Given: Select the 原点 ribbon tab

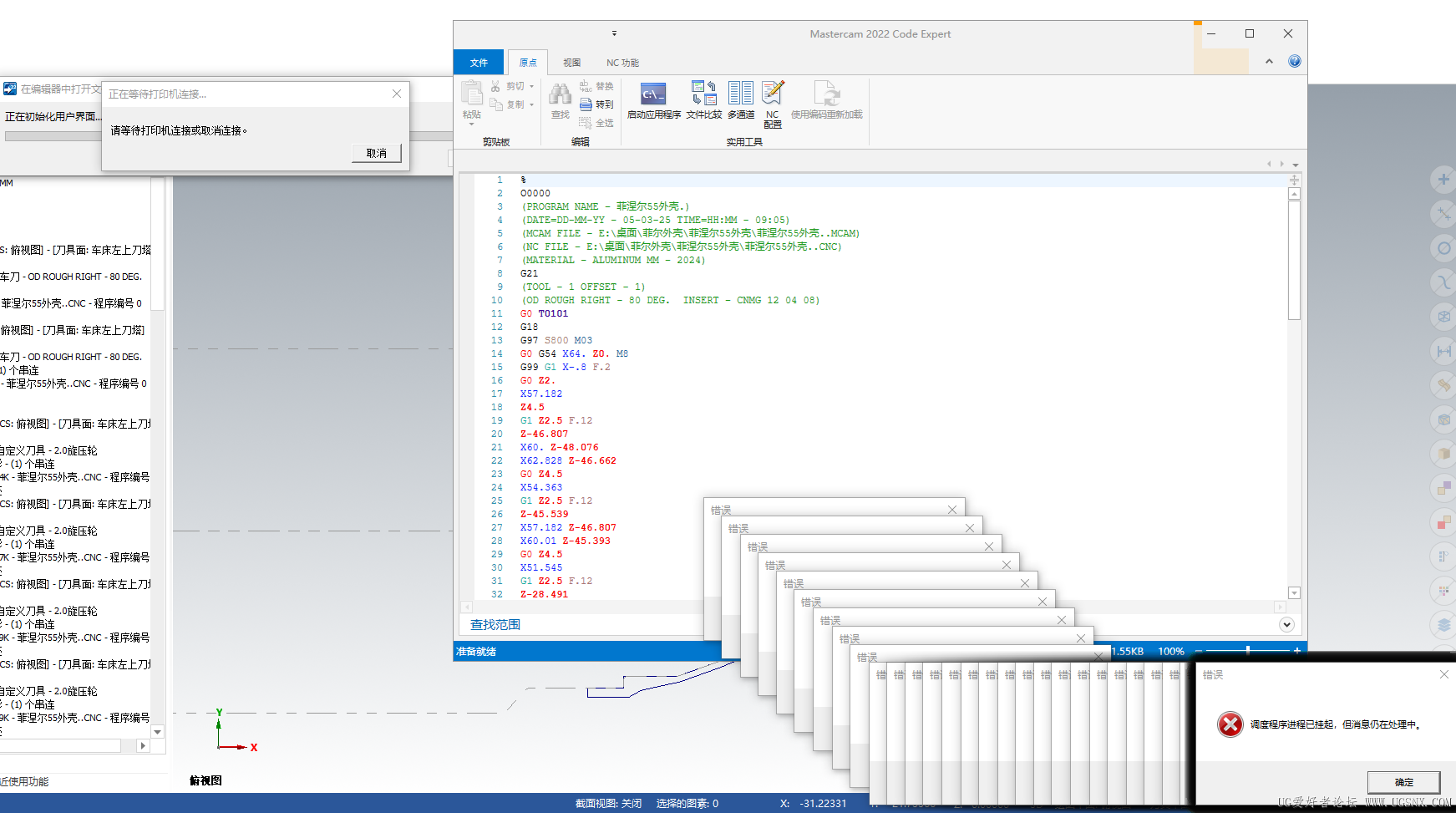Looking at the screenshot, I should click(x=528, y=63).
